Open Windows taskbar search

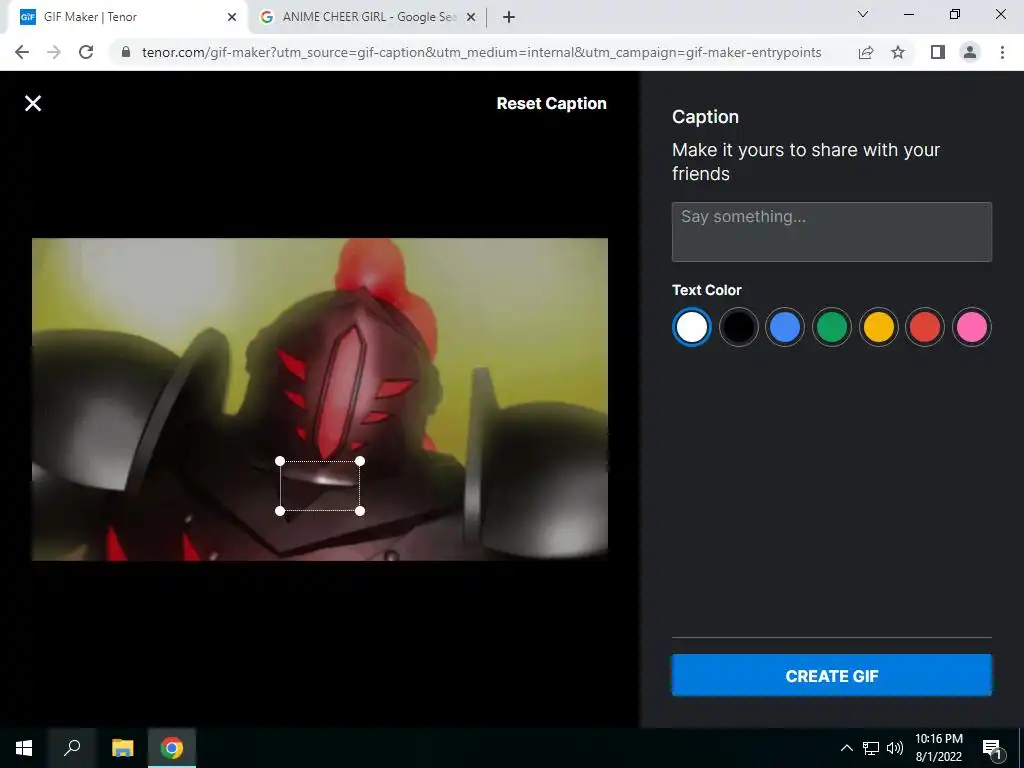pos(72,748)
